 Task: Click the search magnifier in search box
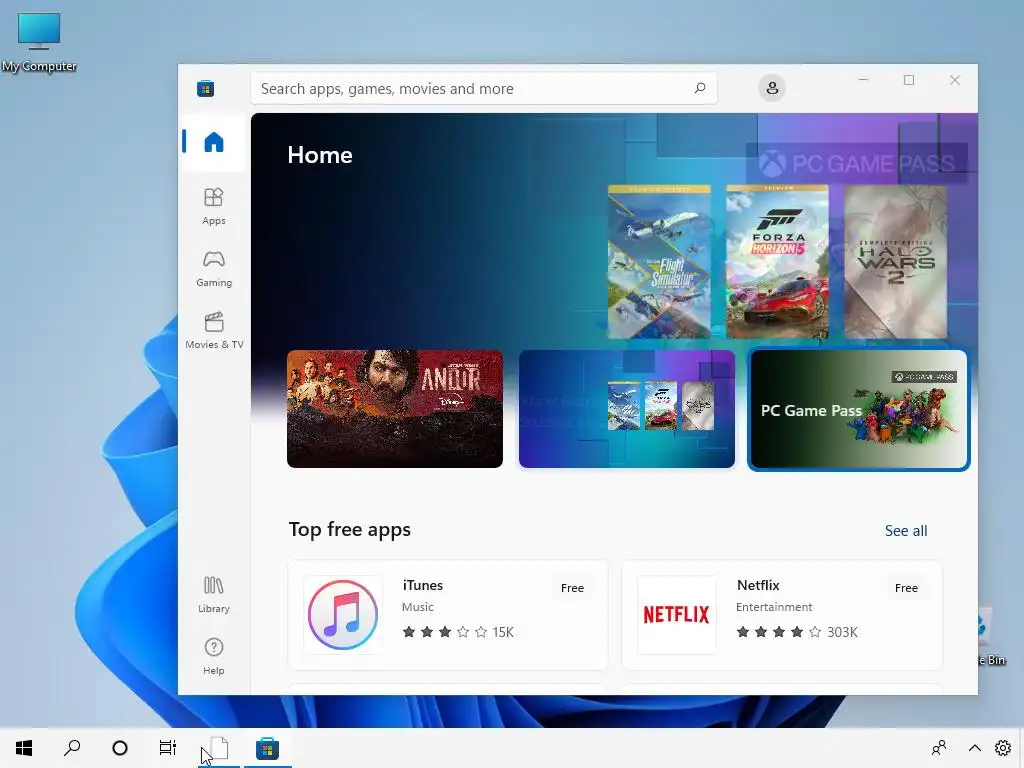(699, 88)
